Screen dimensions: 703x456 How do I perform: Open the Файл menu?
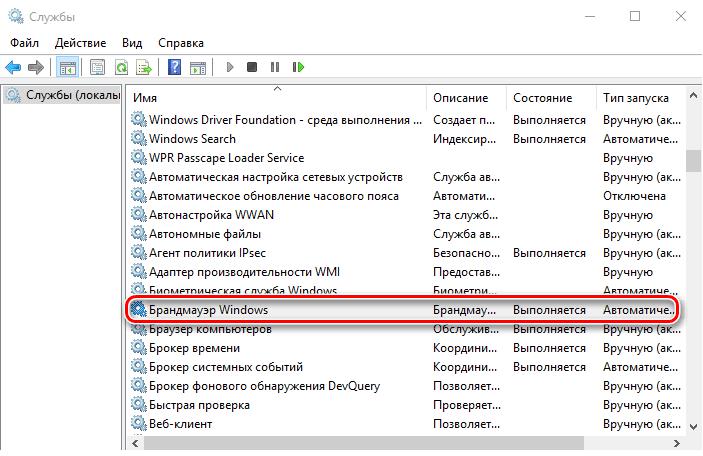(x=25, y=43)
